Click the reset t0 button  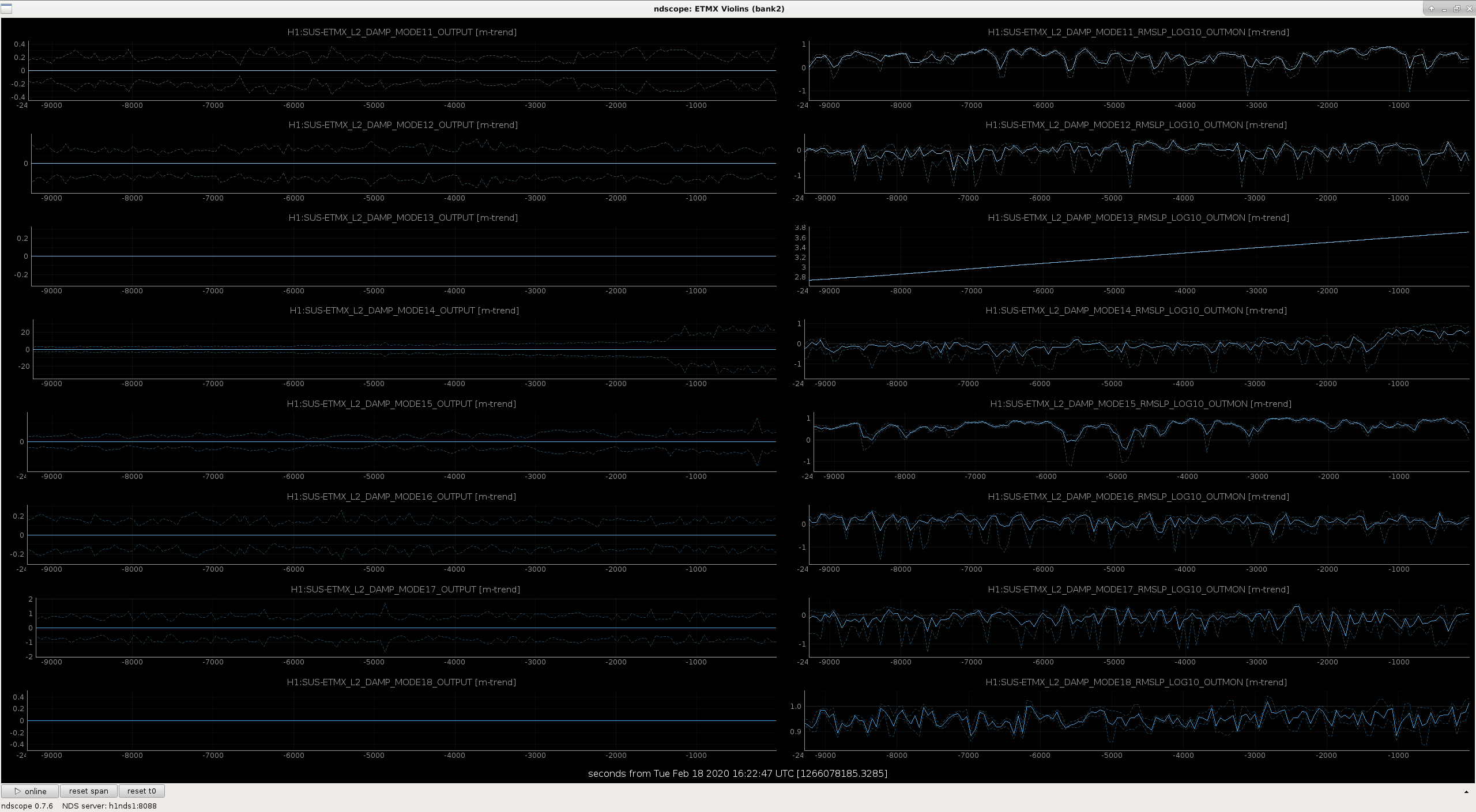(142, 791)
